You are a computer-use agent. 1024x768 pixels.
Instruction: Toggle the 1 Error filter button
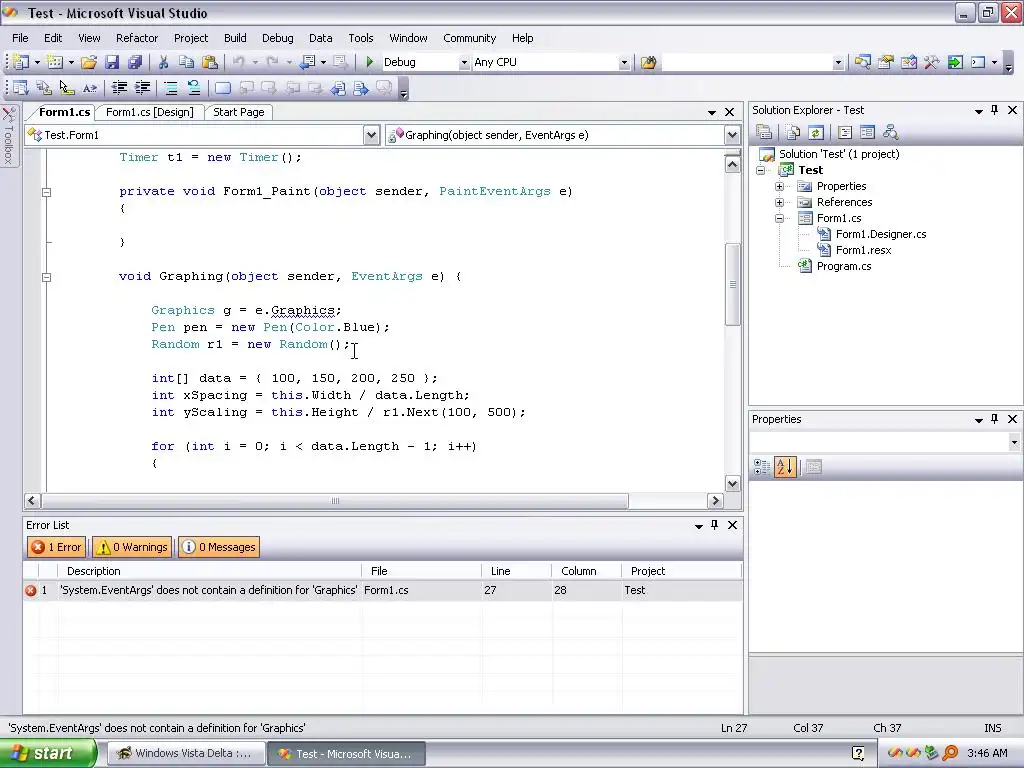point(57,547)
